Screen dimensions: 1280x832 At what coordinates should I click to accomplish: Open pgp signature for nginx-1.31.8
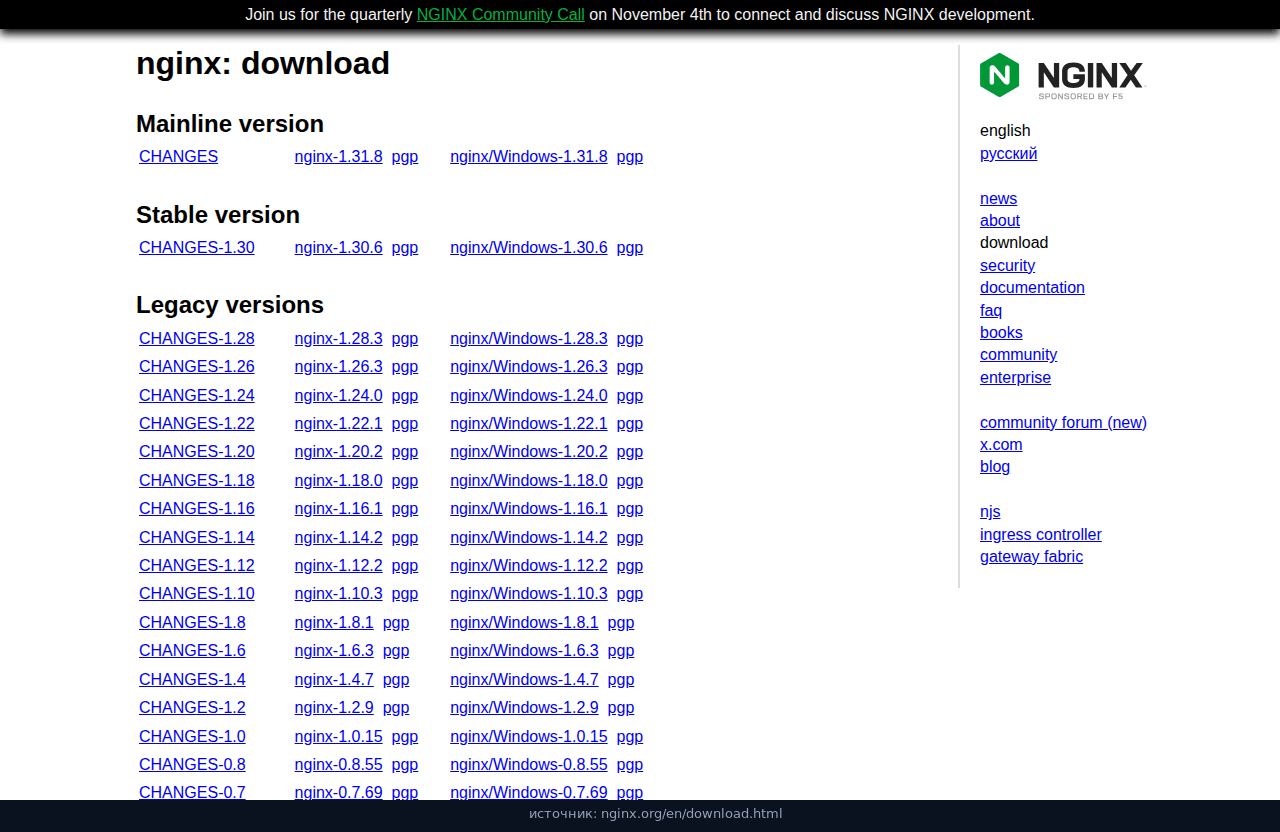[405, 156]
